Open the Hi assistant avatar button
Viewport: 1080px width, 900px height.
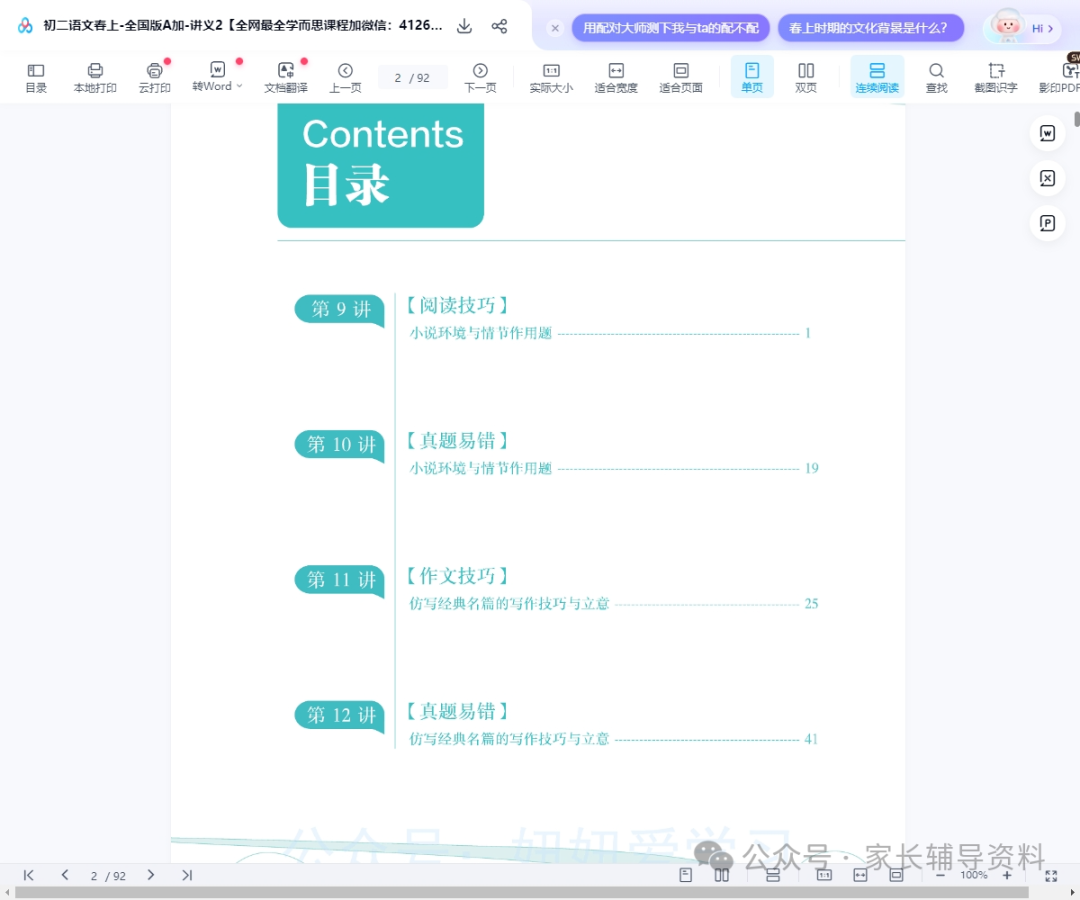pyautogui.click(x=1022, y=28)
